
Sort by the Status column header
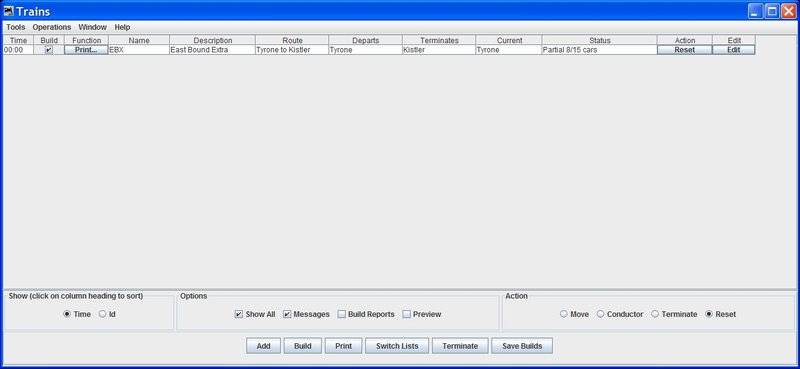coord(599,40)
